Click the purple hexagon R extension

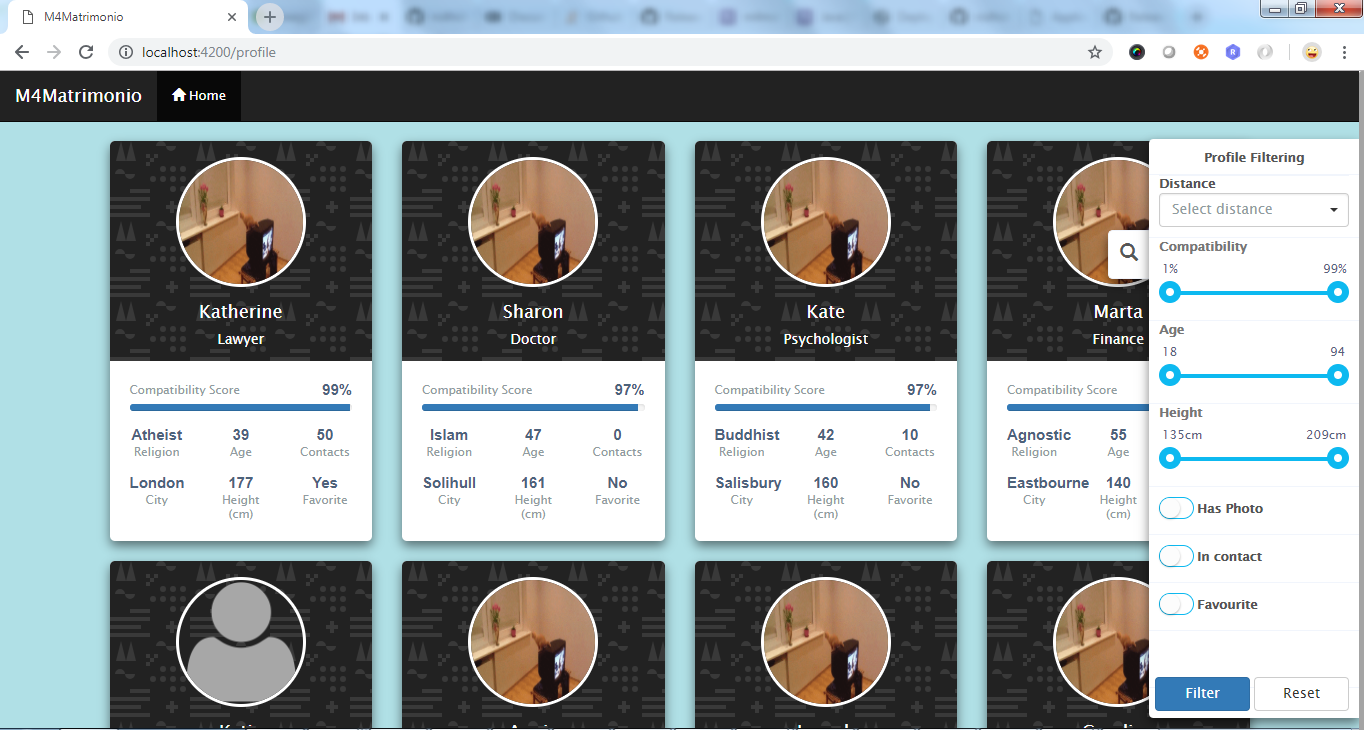tap(1233, 52)
